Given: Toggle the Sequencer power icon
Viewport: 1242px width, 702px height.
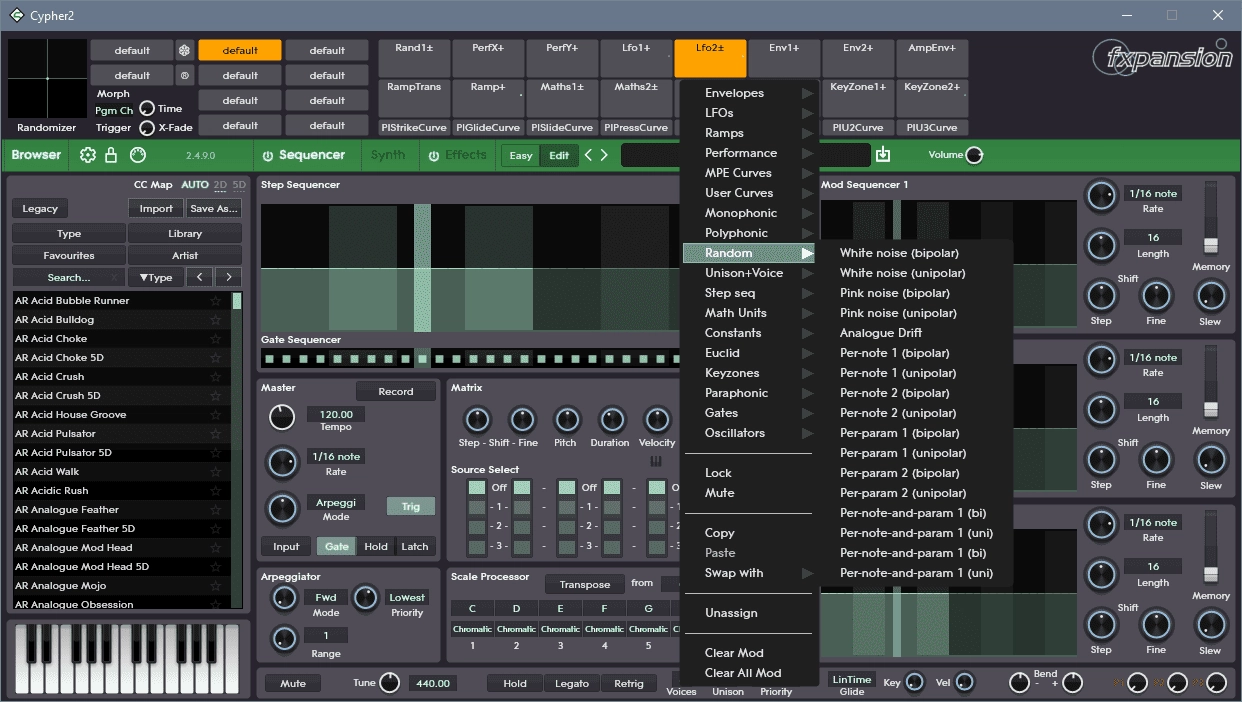Looking at the screenshot, I should [268, 156].
